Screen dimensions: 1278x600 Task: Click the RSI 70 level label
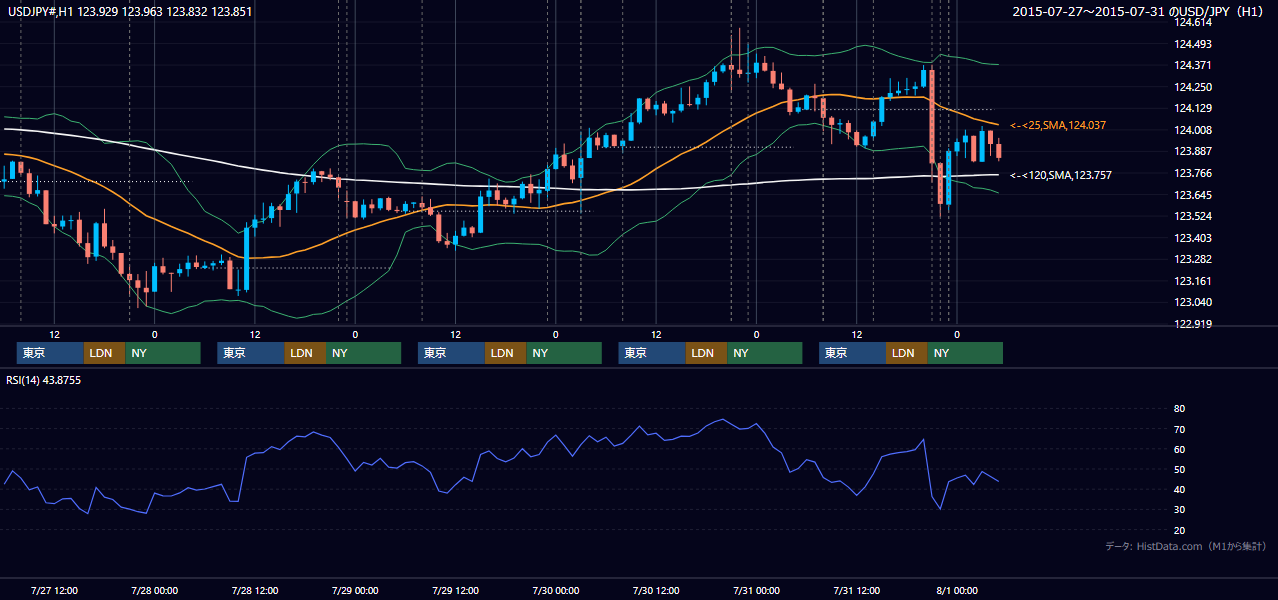coord(1179,429)
